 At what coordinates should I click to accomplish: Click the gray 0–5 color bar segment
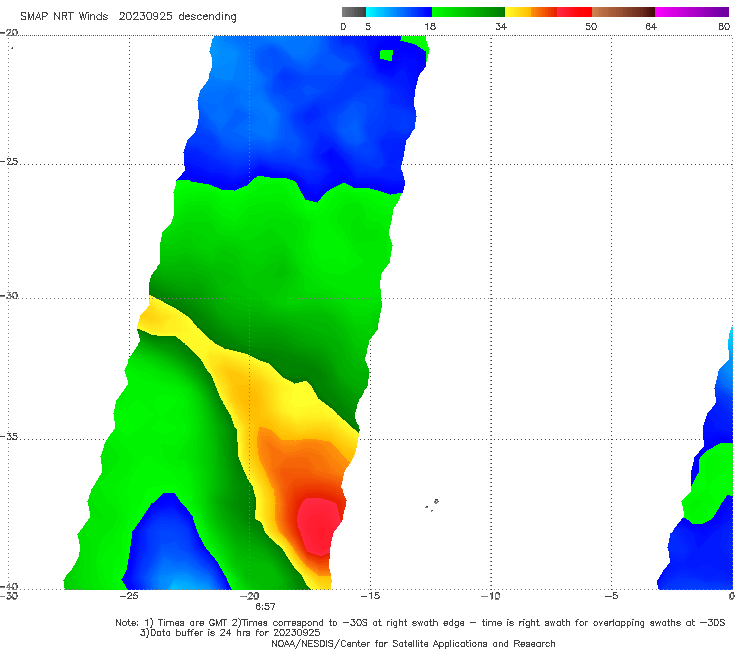click(353, 12)
